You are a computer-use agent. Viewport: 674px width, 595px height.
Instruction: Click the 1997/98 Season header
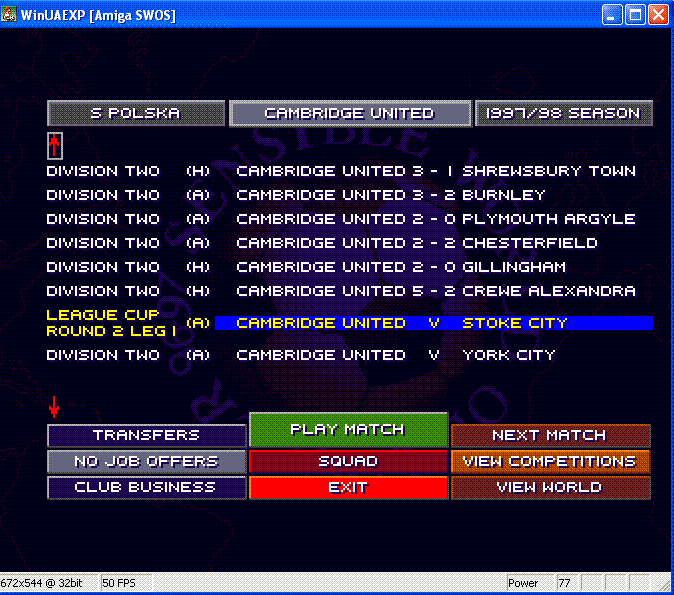point(563,114)
